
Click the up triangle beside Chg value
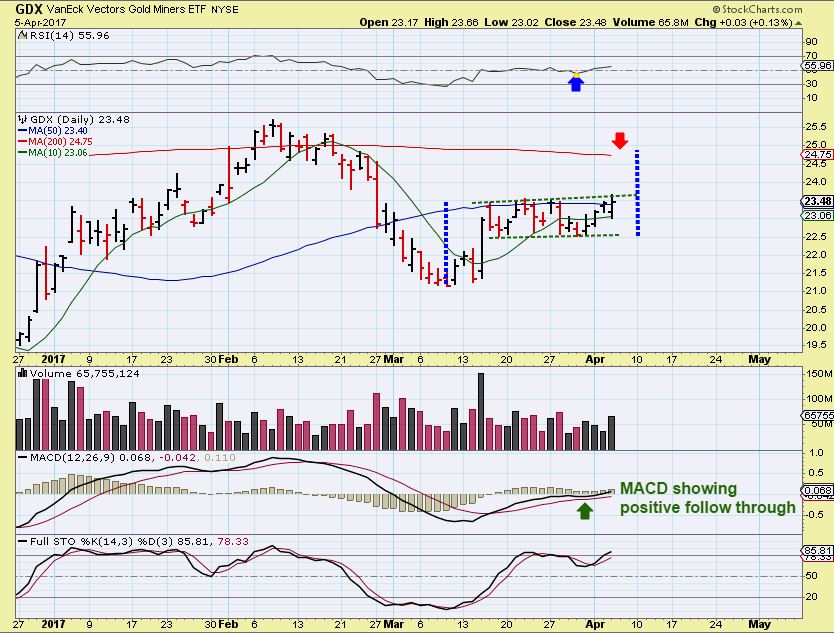(798, 23)
